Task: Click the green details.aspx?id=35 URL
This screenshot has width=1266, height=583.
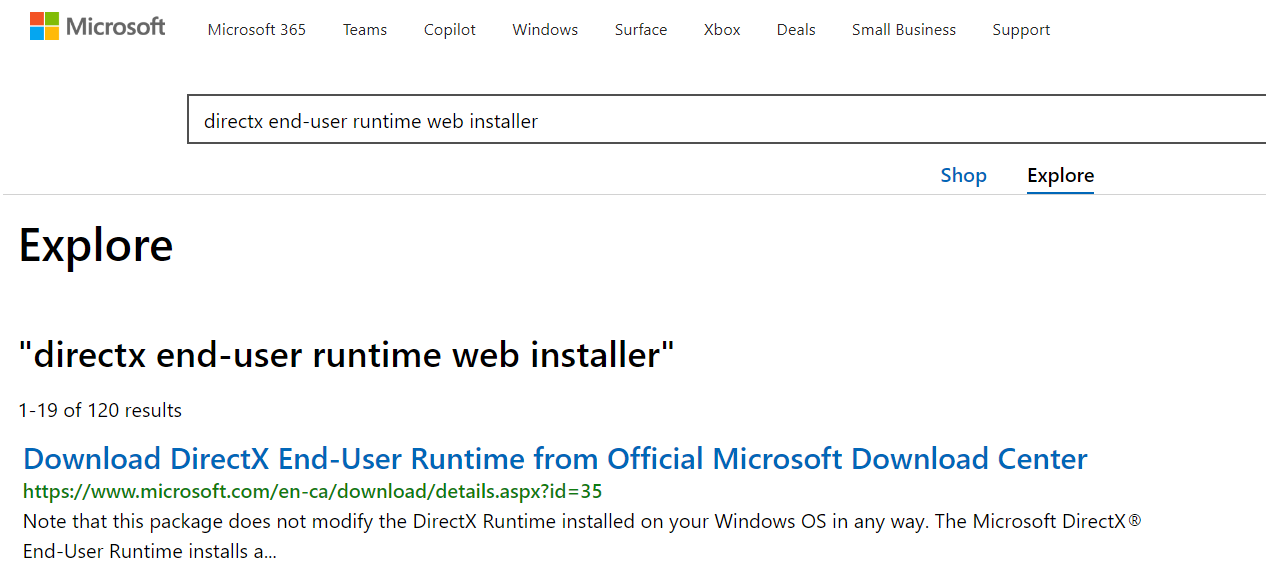Action: (x=312, y=491)
